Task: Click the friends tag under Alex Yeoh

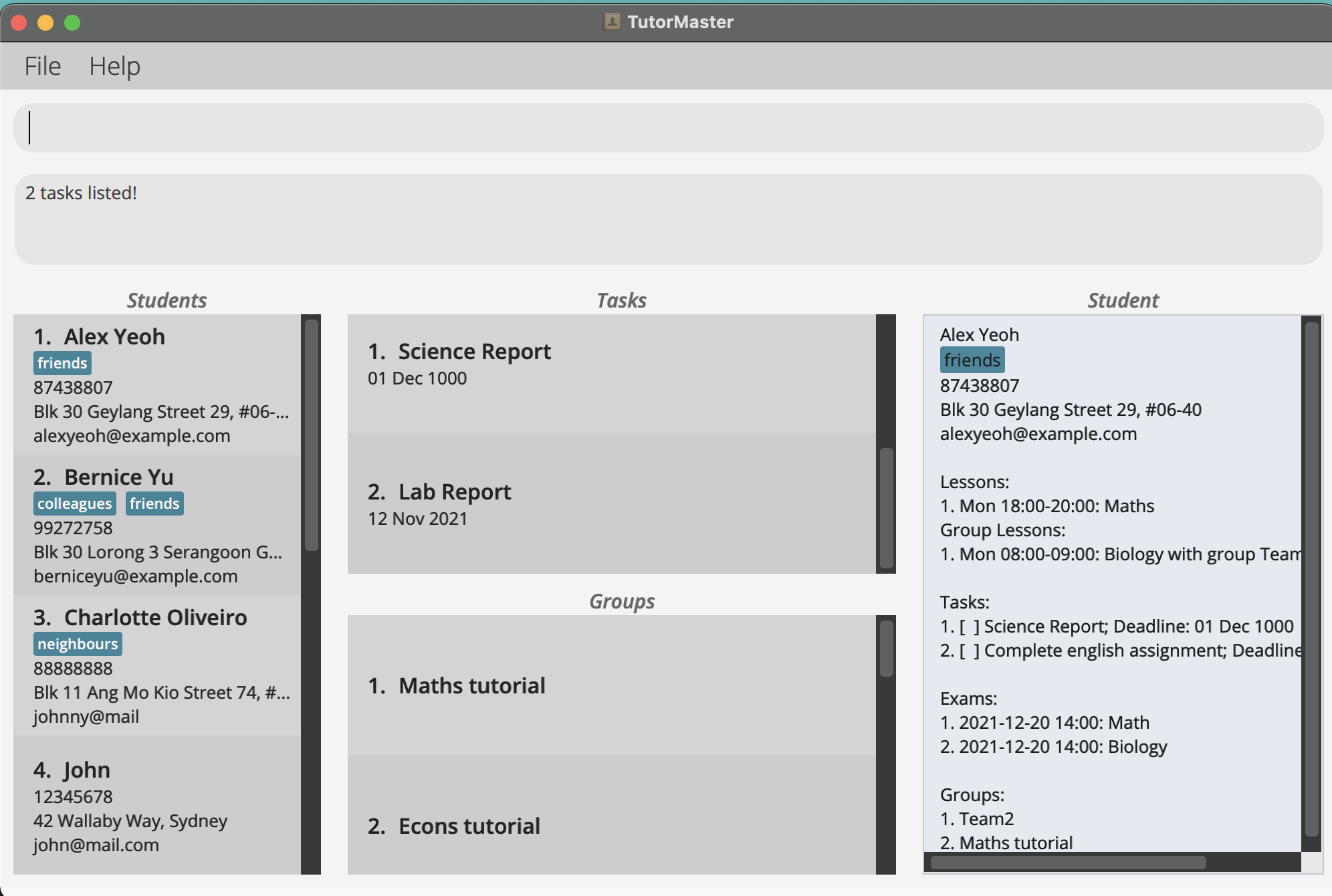Action: (62, 363)
